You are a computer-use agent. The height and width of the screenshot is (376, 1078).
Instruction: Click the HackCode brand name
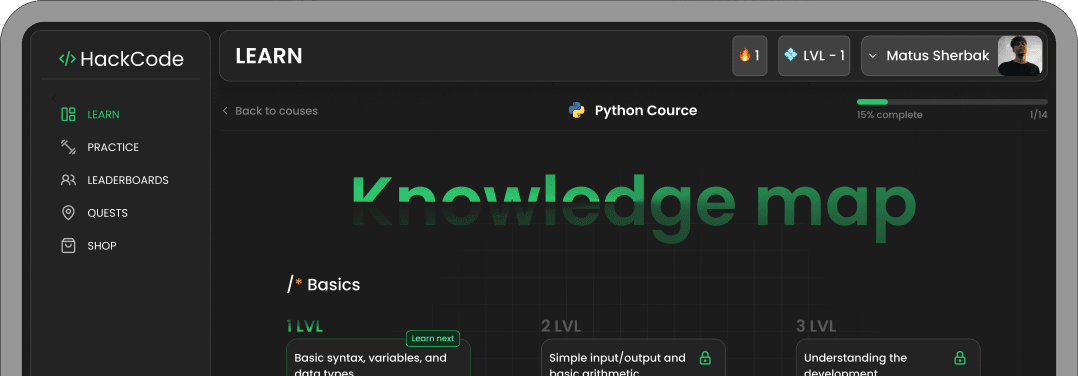point(132,59)
